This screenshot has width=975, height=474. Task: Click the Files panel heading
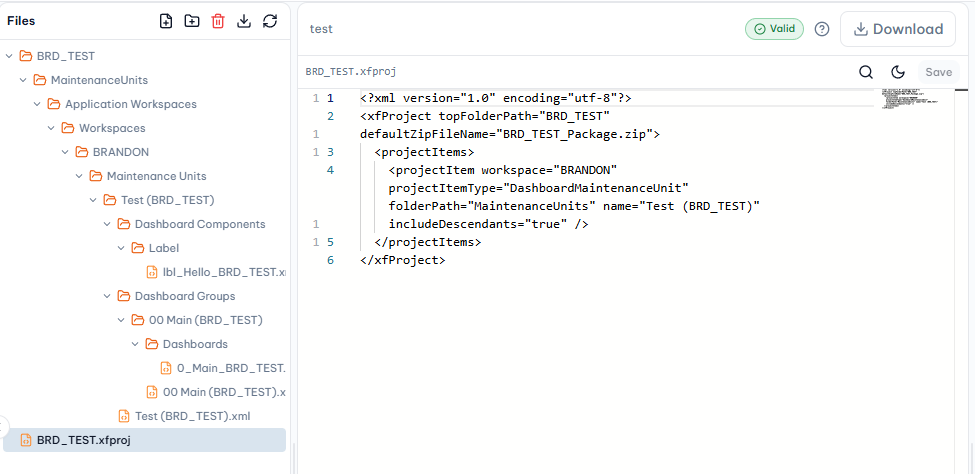[x=21, y=21]
